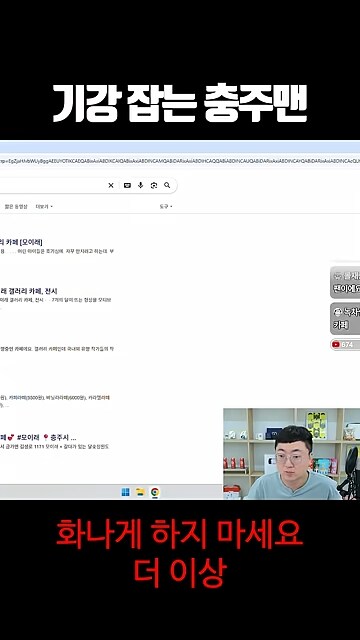360x640 pixels.
Task: Open the result with #모이래 충주시 title
Action: pos(38,437)
